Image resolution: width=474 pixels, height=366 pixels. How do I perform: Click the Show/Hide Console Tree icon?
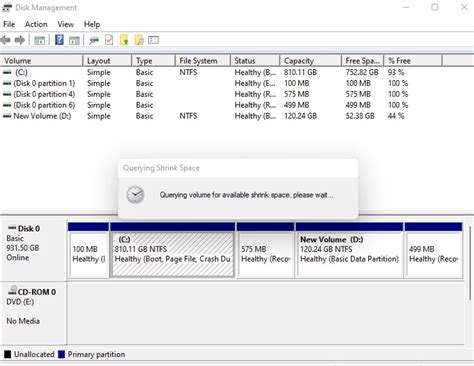click(39, 41)
